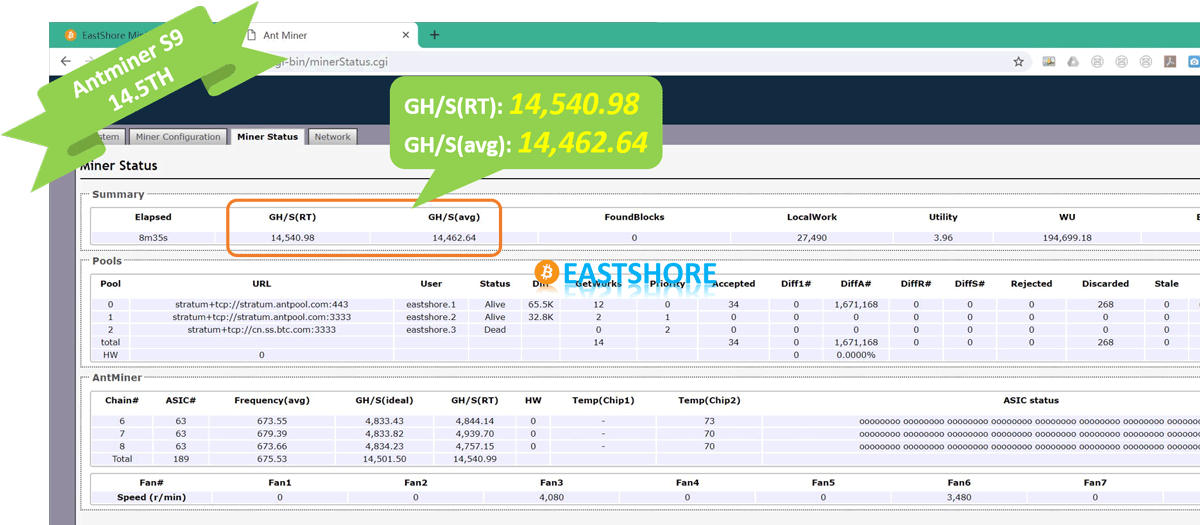Click the WU value 194,699.18

pos(1067,238)
